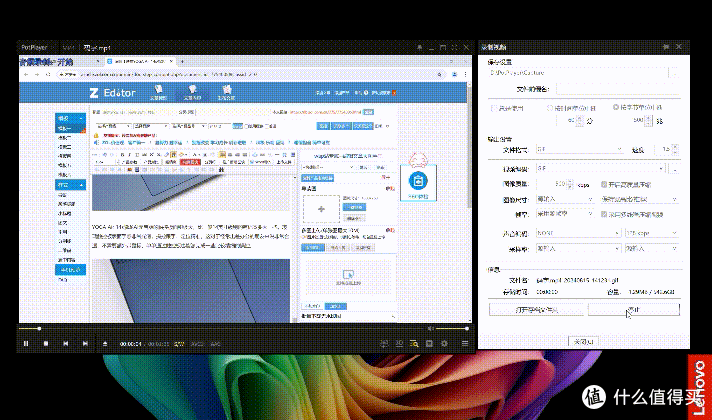Click the MP4 format label in title bar
Viewport: 712px width, 420px height.
click(69, 47)
